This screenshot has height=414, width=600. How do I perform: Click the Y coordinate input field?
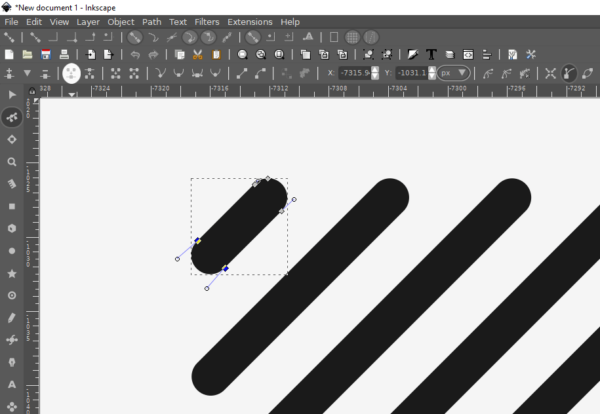[x=412, y=73]
